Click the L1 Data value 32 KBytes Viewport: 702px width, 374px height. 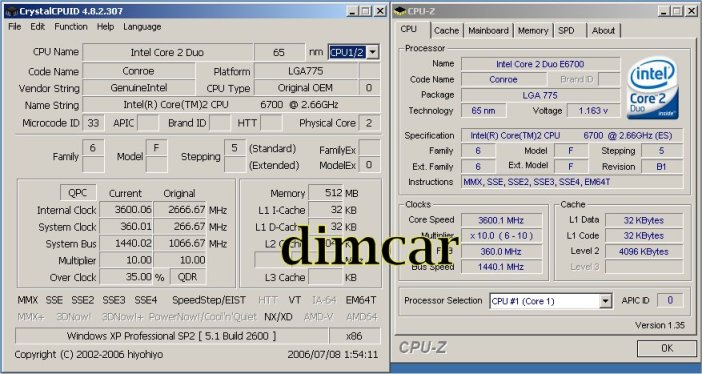(644, 220)
